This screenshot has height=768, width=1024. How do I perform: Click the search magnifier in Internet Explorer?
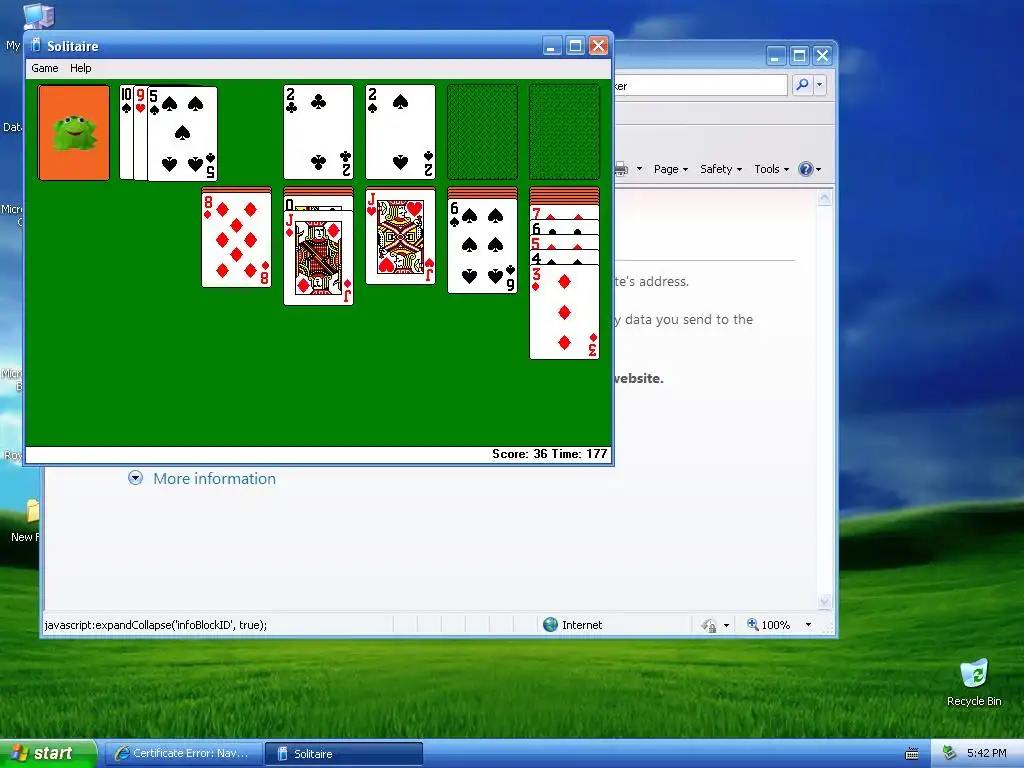[x=803, y=85]
